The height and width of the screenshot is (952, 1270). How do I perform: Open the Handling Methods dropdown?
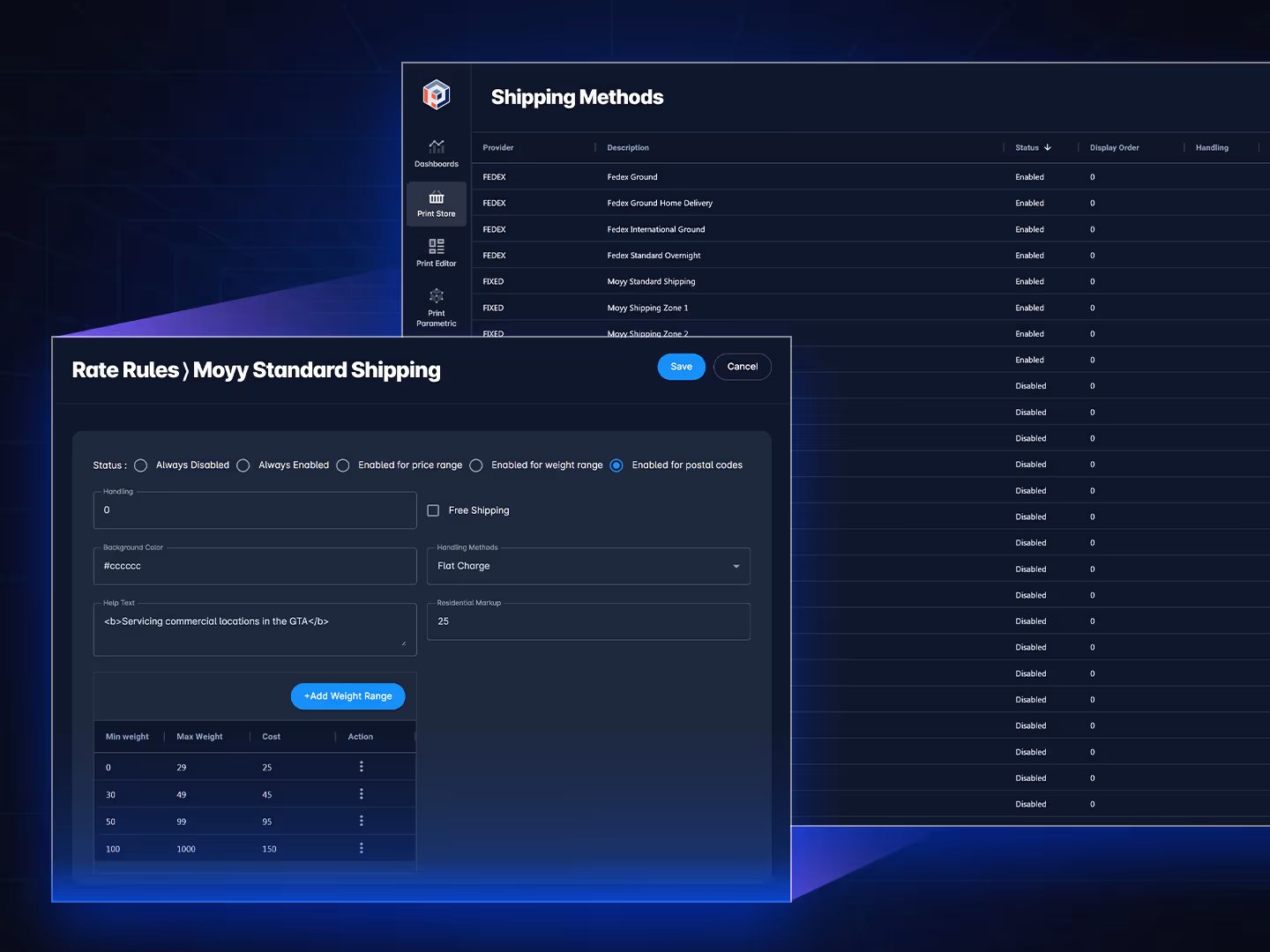588,565
